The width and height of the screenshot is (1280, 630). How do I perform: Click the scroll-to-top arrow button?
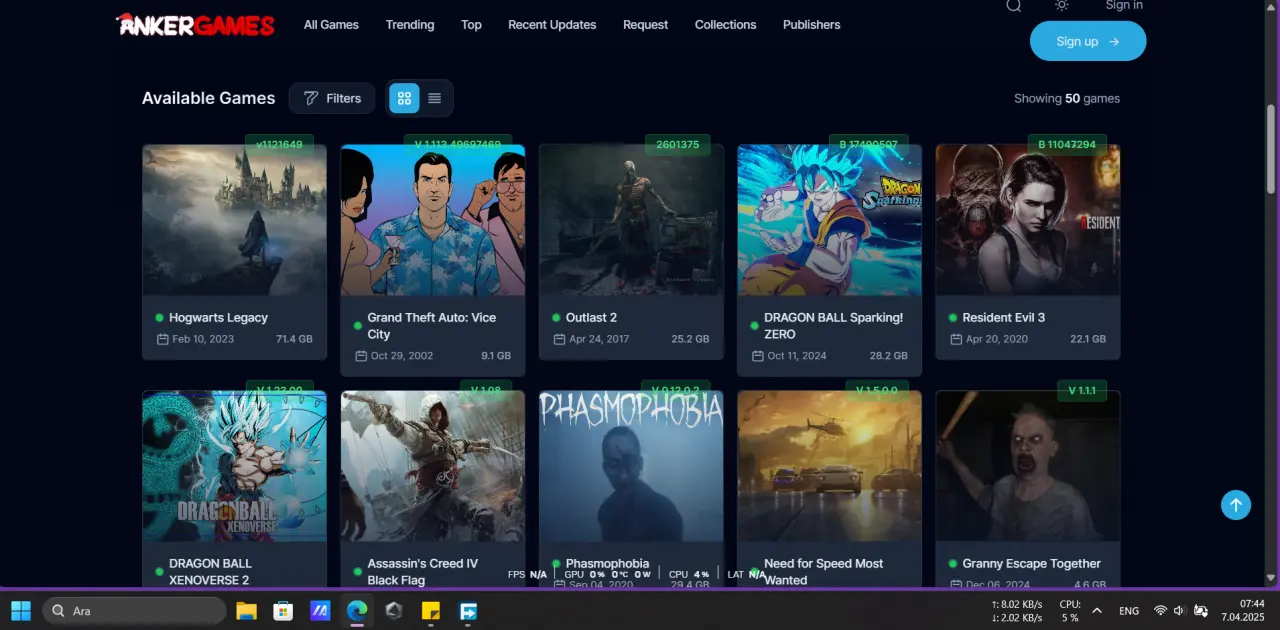1236,505
